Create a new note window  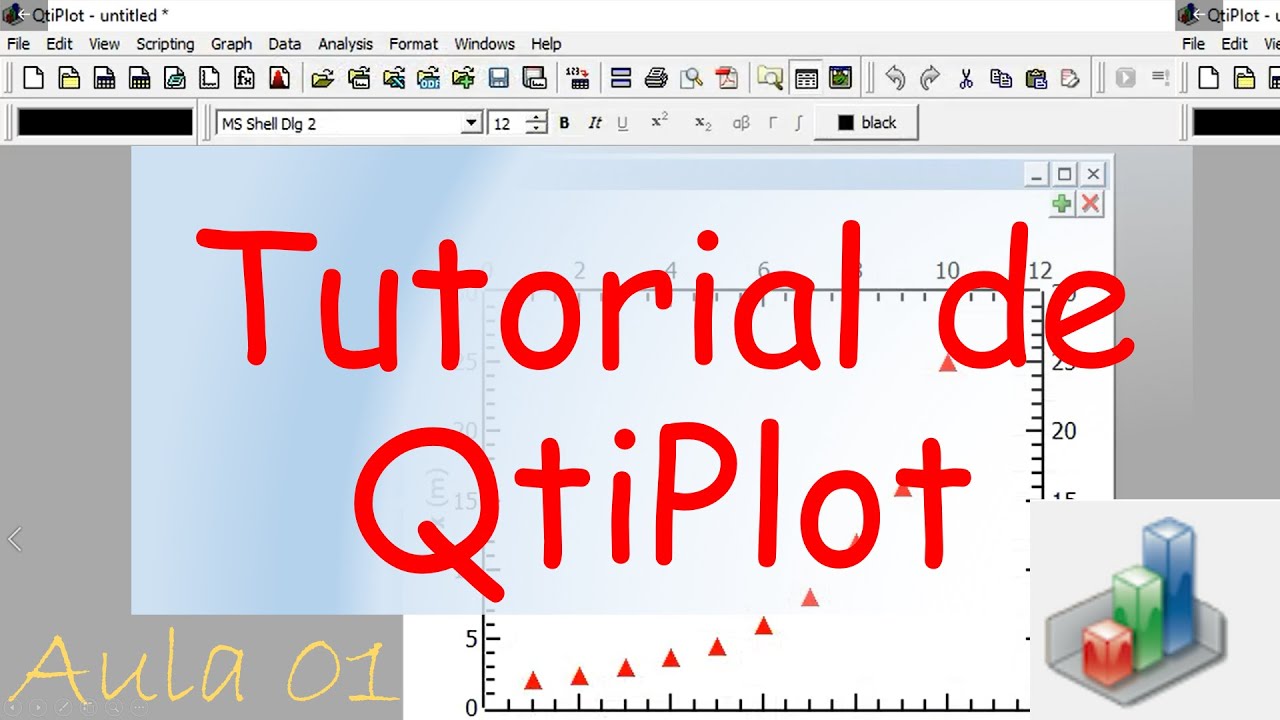coord(175,78)
